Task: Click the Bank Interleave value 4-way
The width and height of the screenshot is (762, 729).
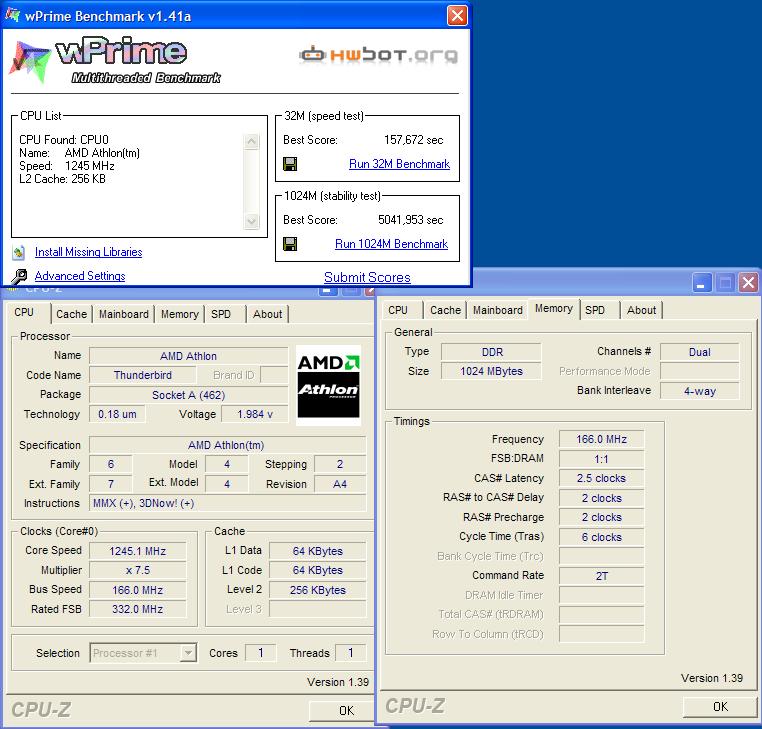Action: 699,391
